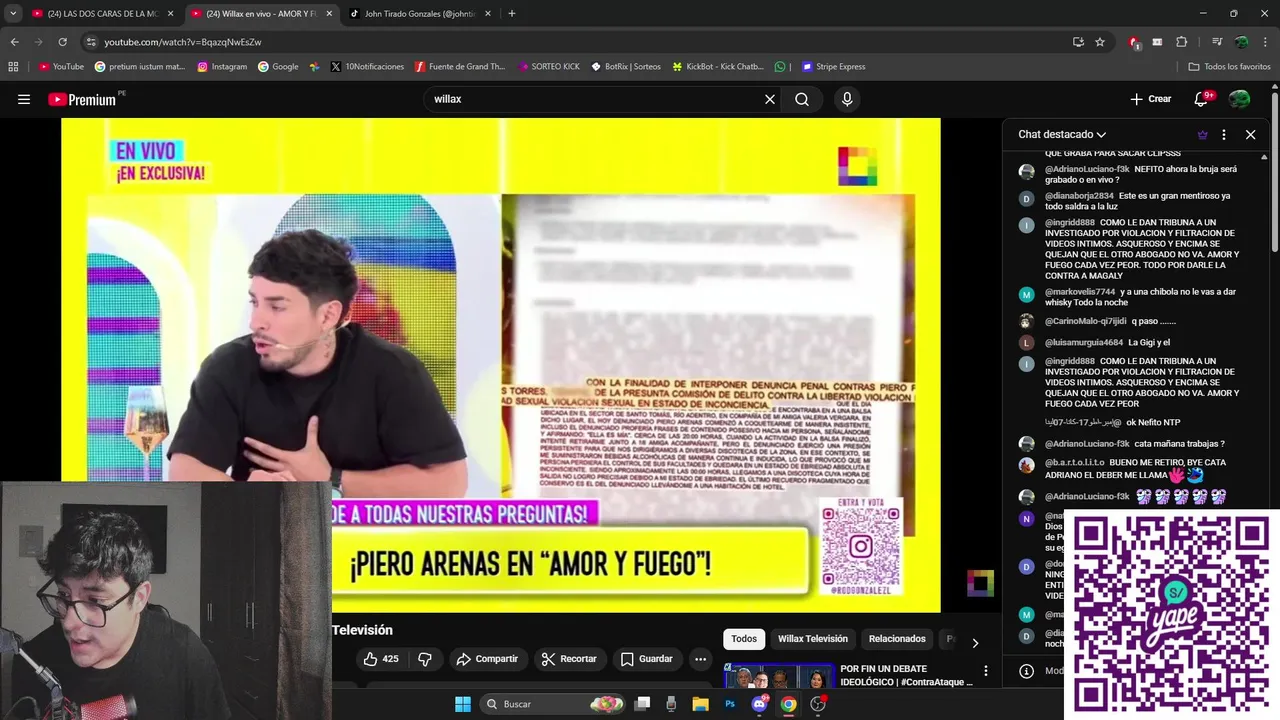Open Windows Start menu
1280x720 pixels.
click(463, 704)
